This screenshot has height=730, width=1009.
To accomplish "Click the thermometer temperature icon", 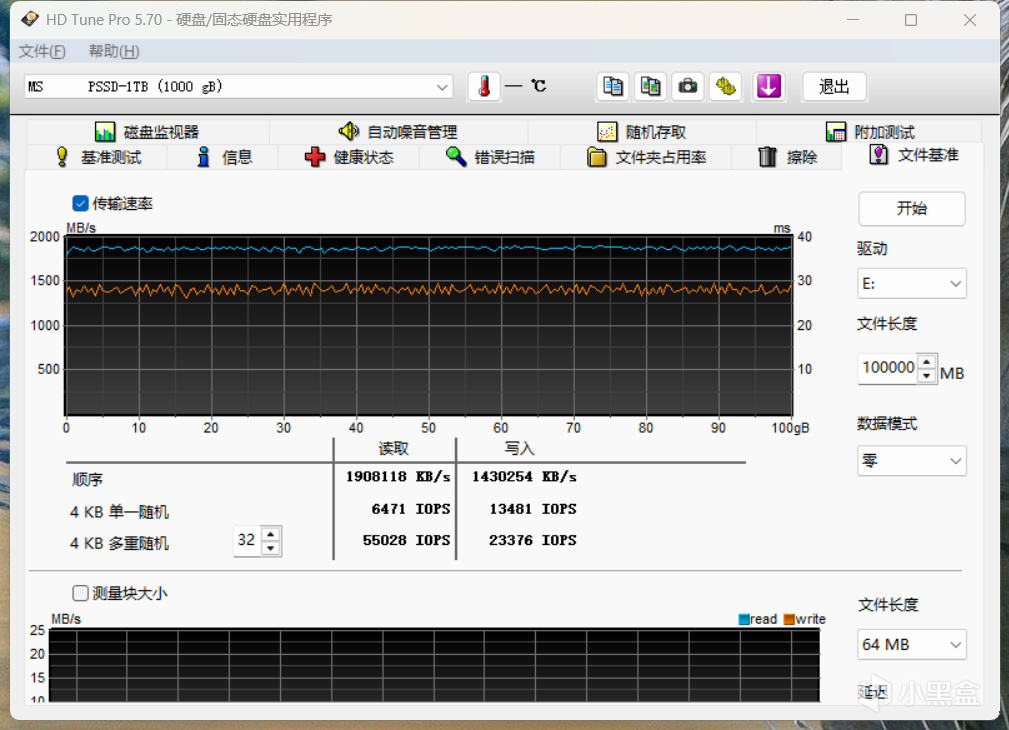I will 484,86.
